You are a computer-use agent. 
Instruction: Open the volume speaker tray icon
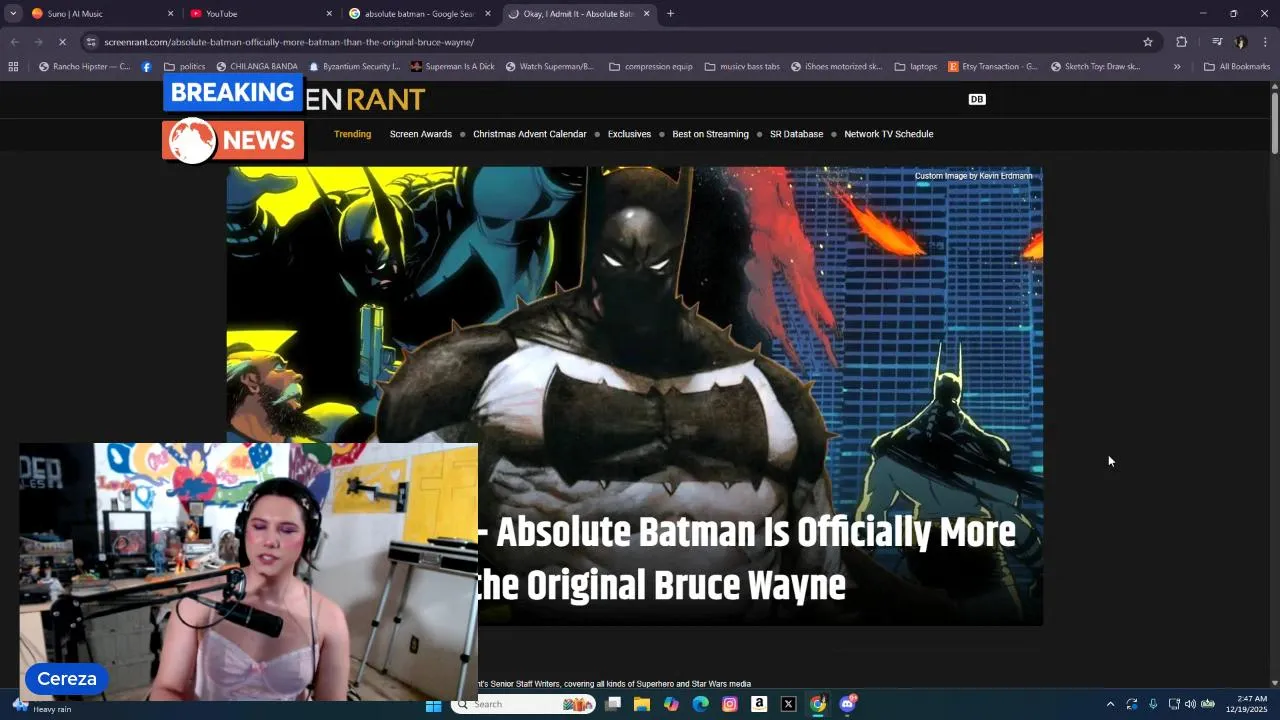pyautogui.click(x=1190, y=704)
